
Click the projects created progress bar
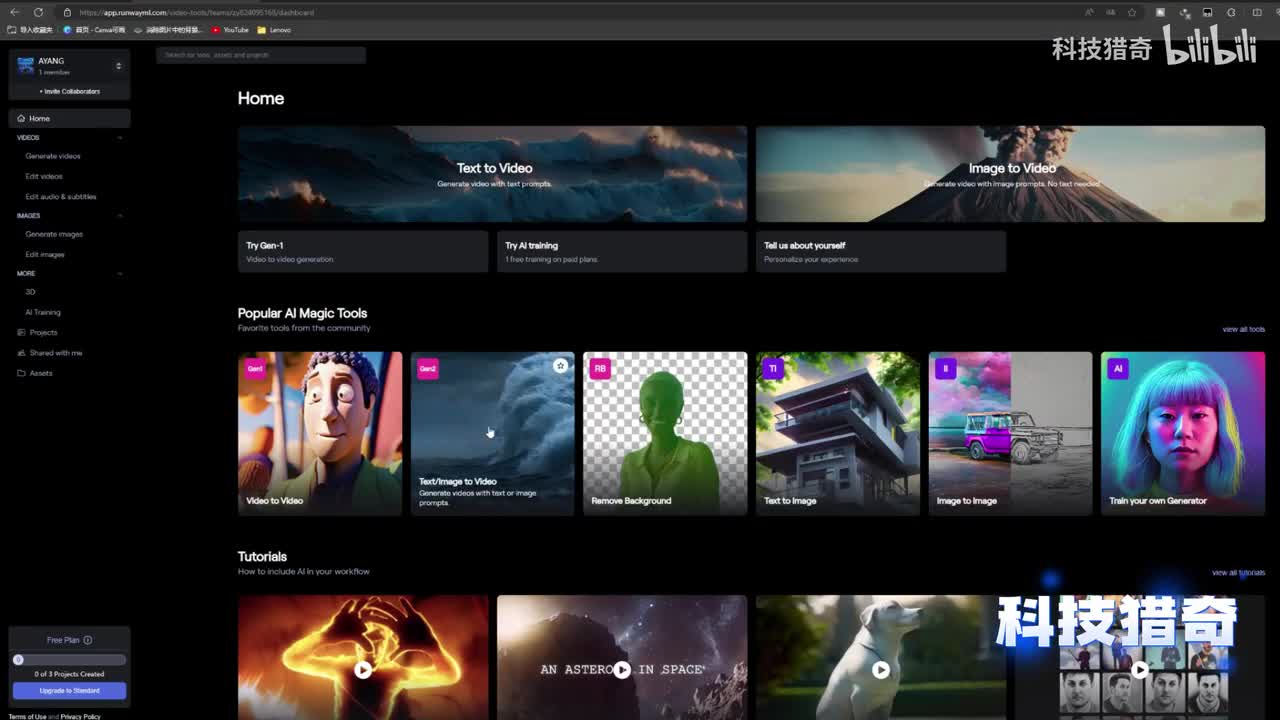(69, 660)
